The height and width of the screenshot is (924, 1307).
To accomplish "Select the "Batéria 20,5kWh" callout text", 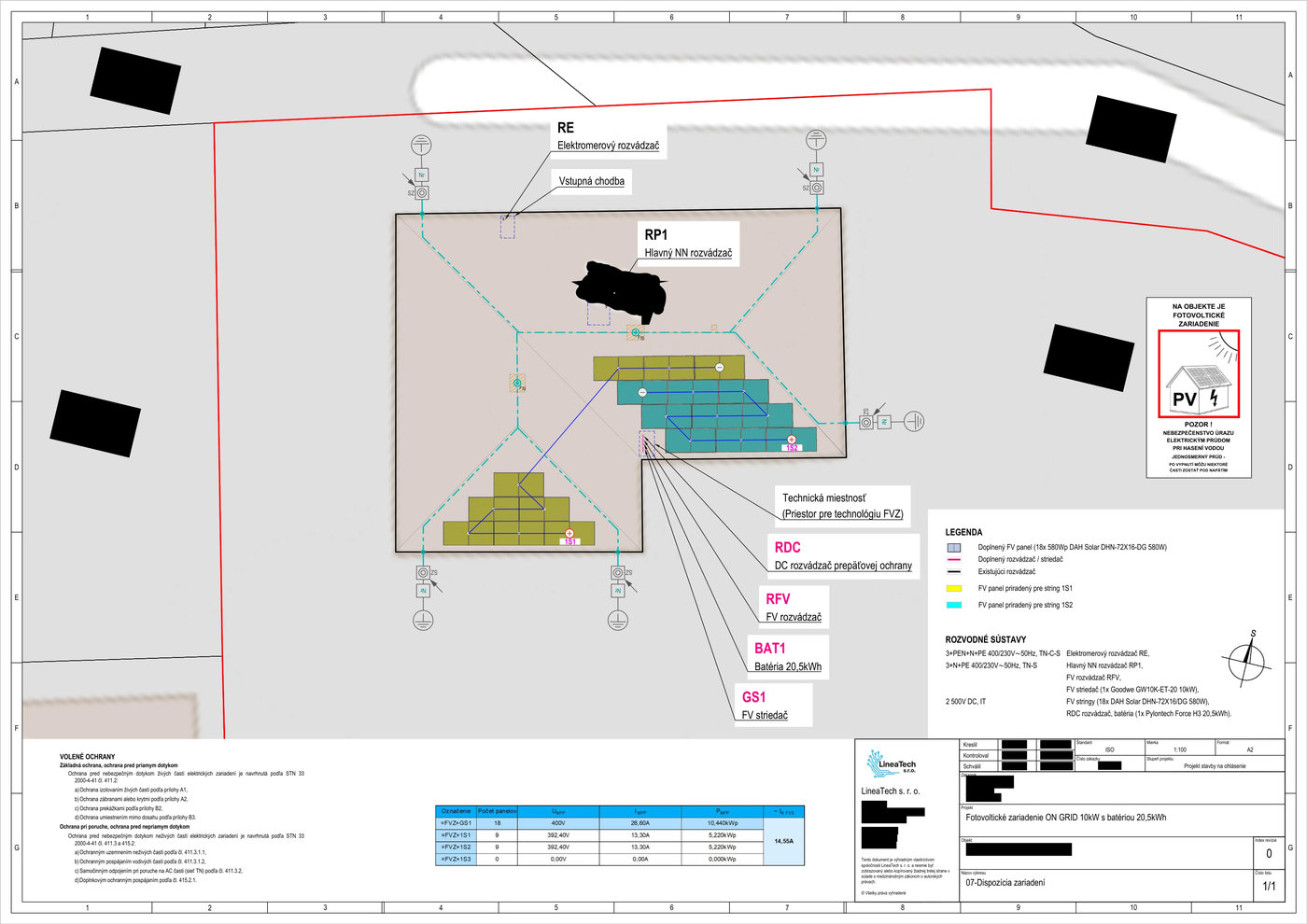I will [x=788, y=666].
